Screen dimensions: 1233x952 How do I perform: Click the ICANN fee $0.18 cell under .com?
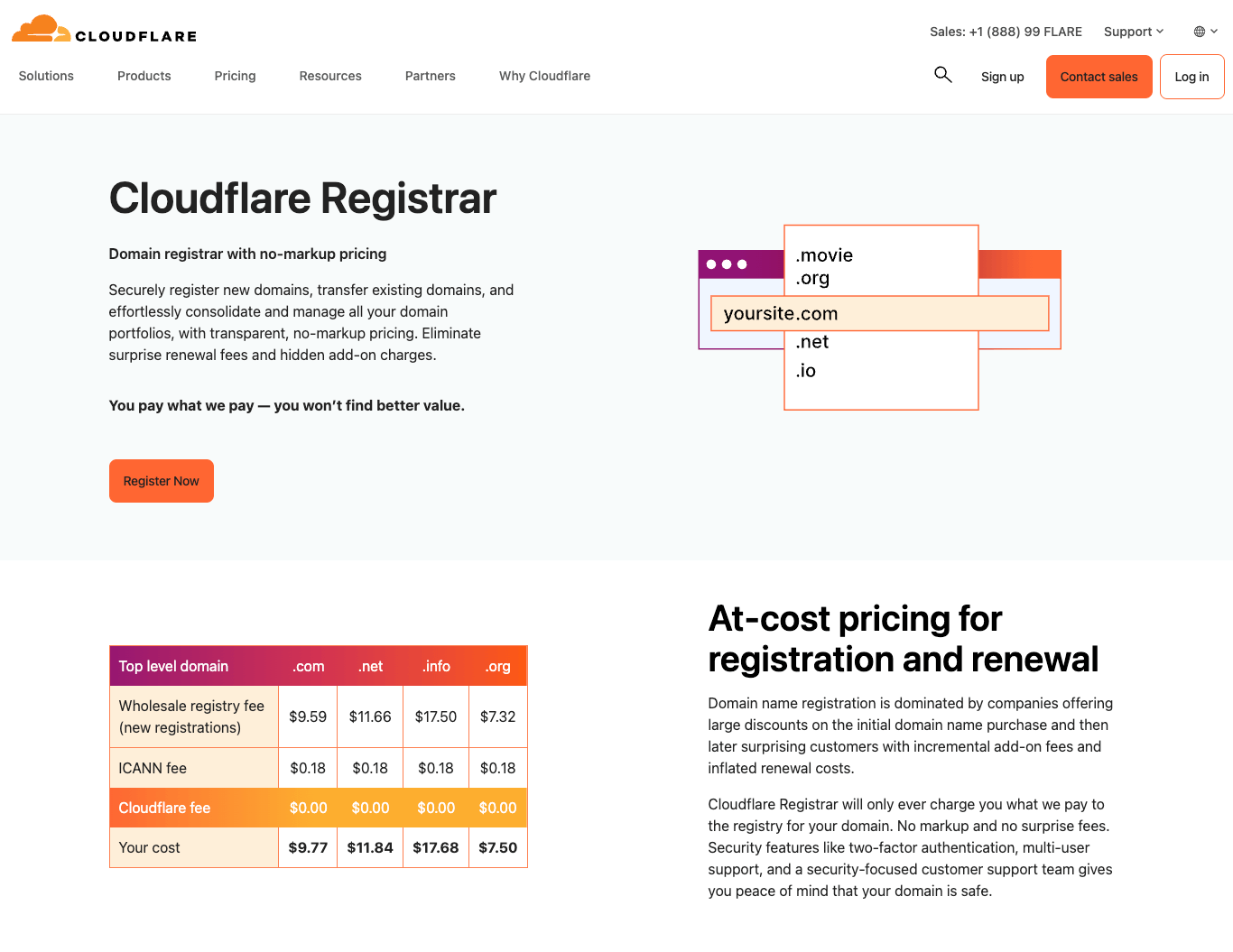pyautogui.click(x=308, y=768)
